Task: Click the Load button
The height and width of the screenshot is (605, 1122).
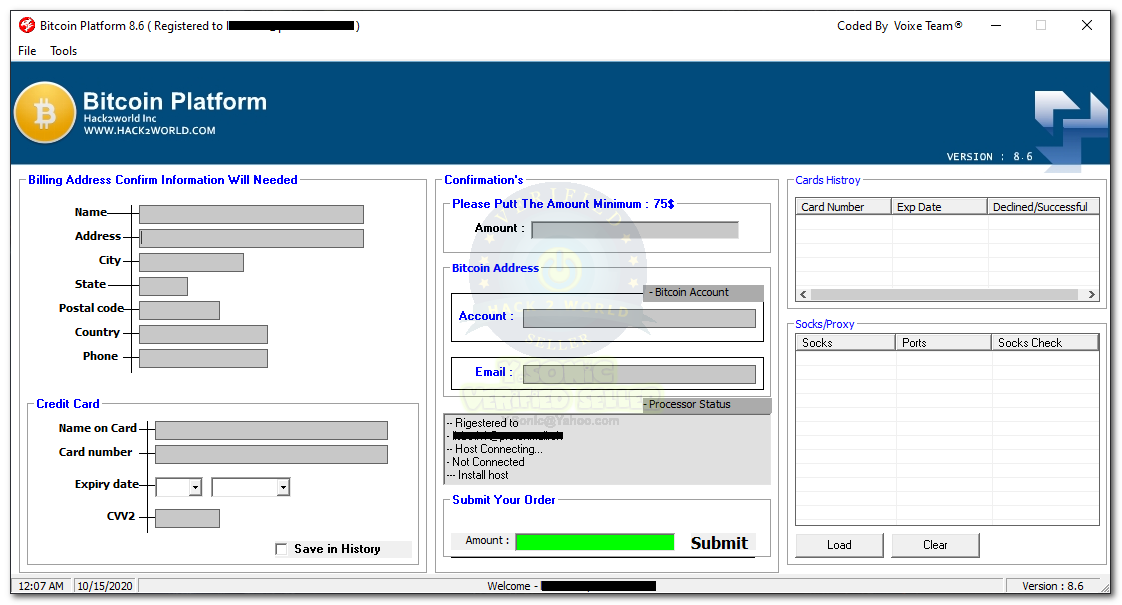Action: coord(839,545)
